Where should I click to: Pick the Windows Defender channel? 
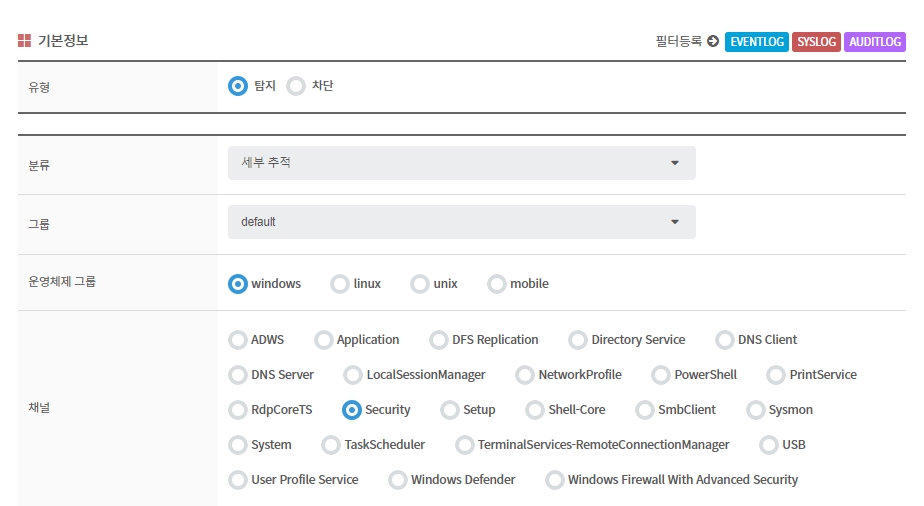click(x=398, y=480)
